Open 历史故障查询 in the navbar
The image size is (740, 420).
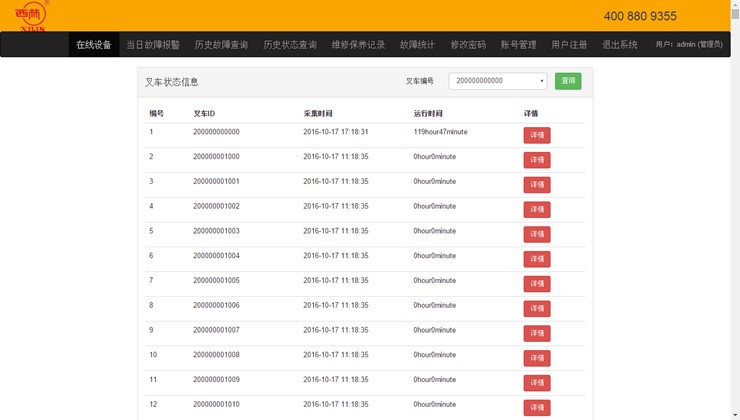point(221,45)
